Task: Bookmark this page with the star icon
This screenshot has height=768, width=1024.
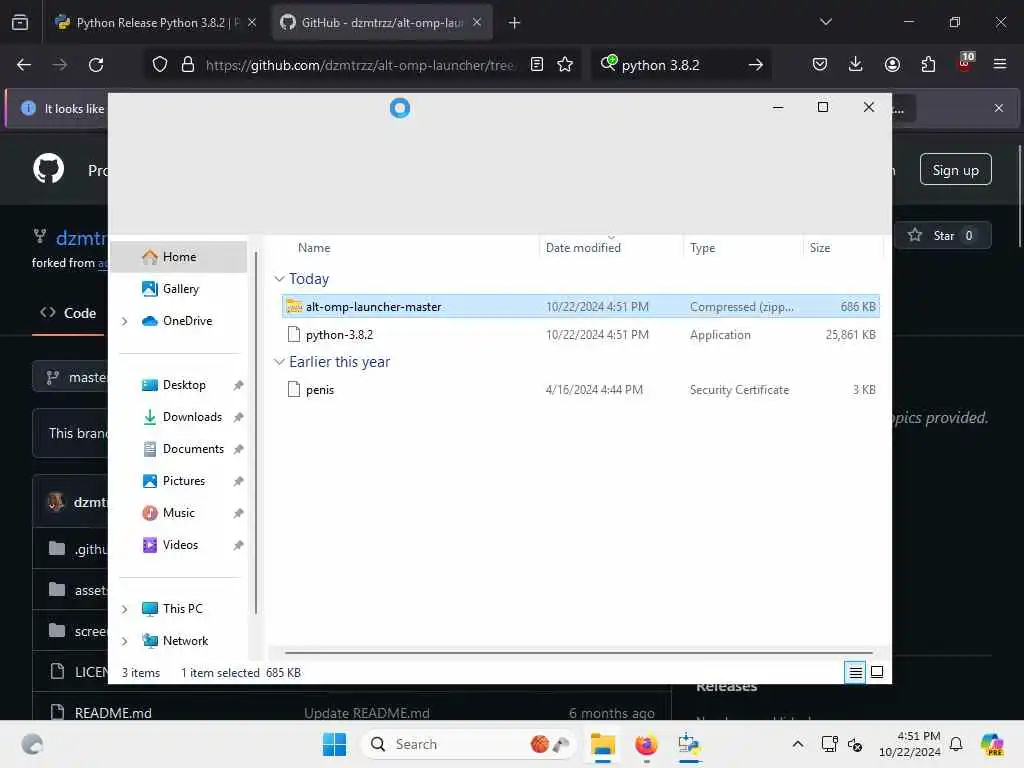Action: (565, 65)
